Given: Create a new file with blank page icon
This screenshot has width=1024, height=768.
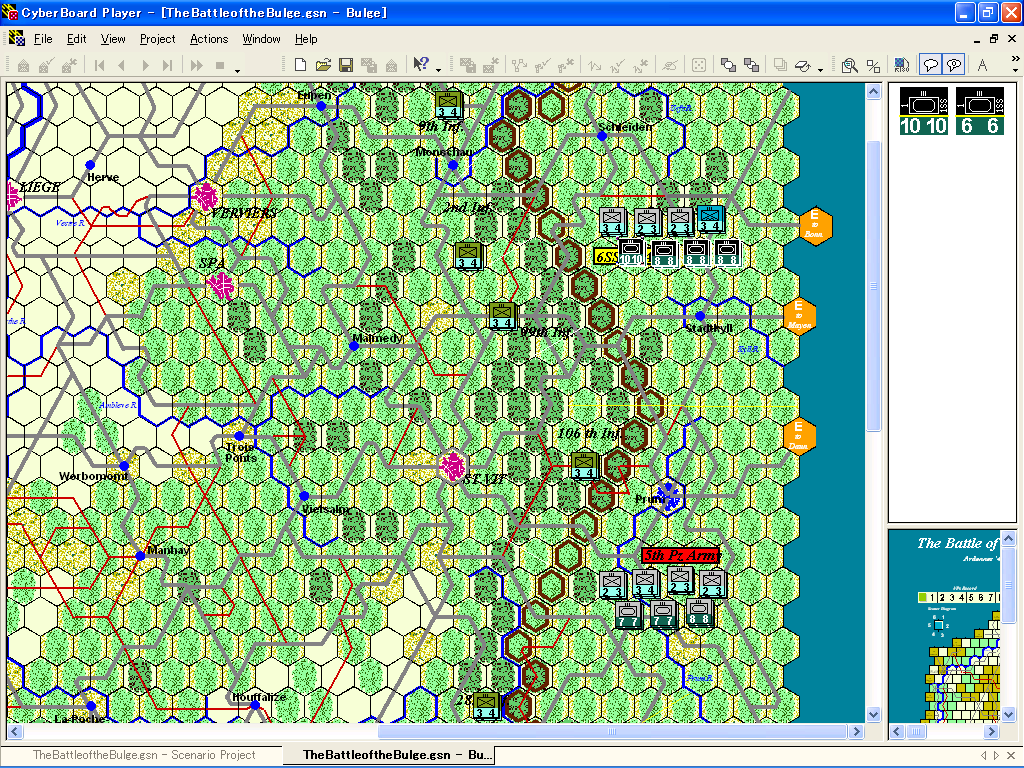Looking at the screenshot, I should 300,65.
